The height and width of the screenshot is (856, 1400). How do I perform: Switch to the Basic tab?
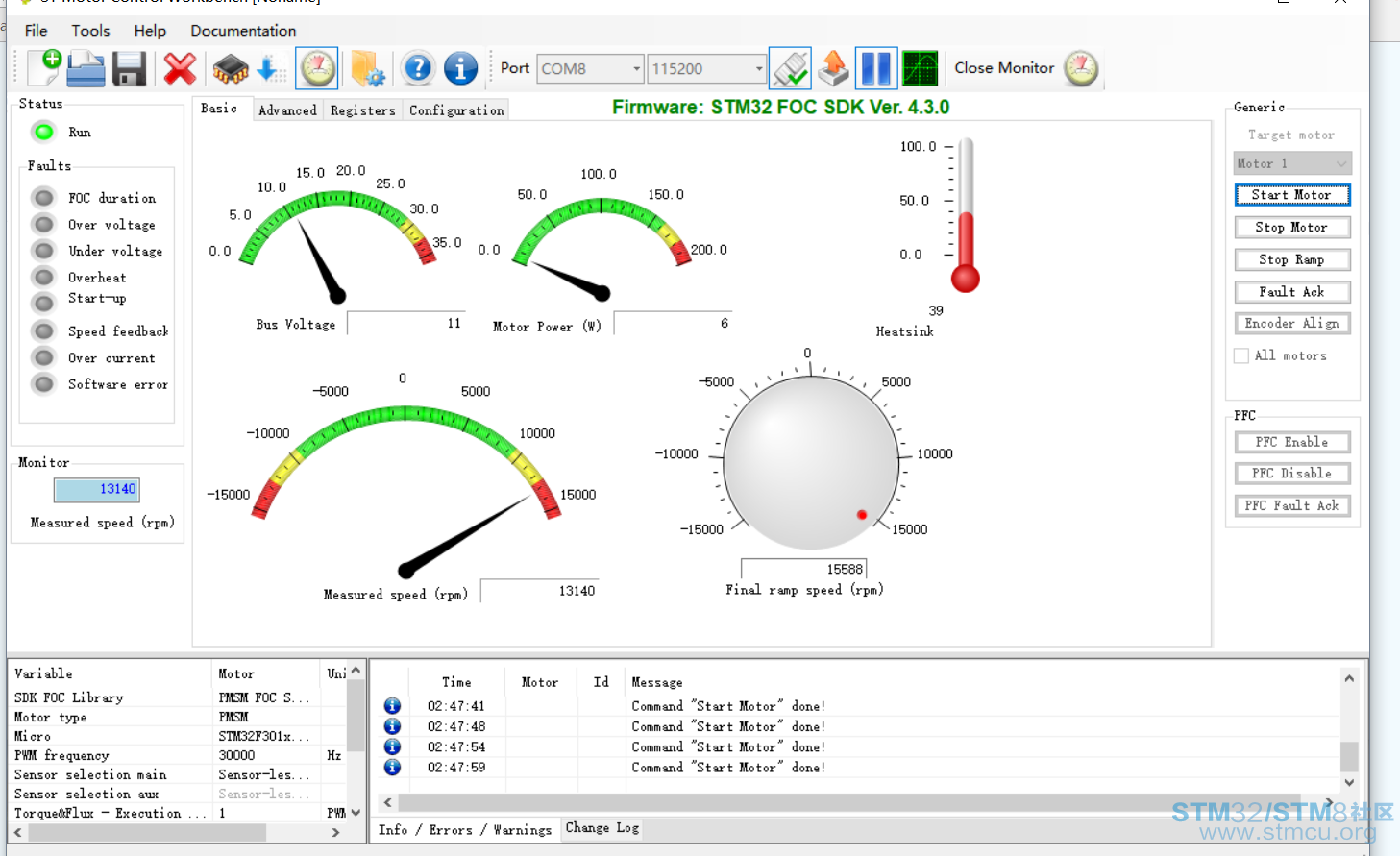(219, 109)
